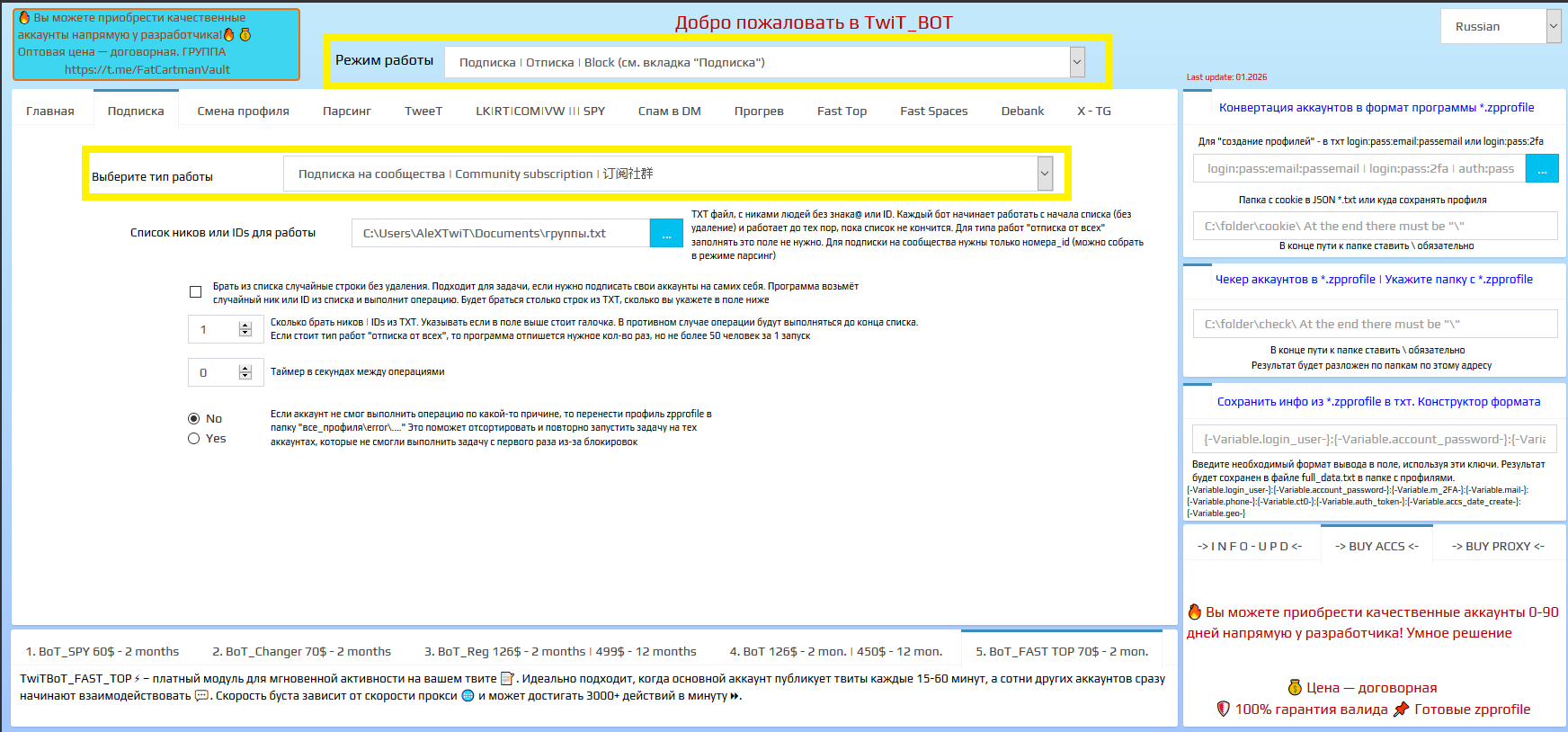
Task: Go to the Смена профиля tab
Action: (x=244, y=112)
